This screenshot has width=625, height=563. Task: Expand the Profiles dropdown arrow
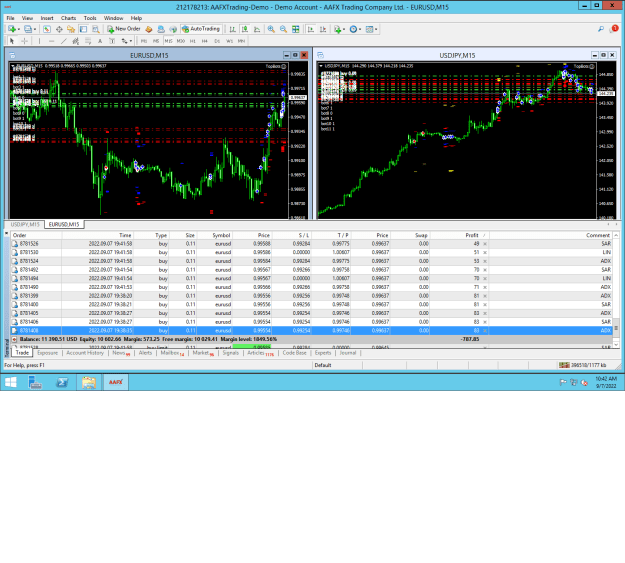coord(35,29)
